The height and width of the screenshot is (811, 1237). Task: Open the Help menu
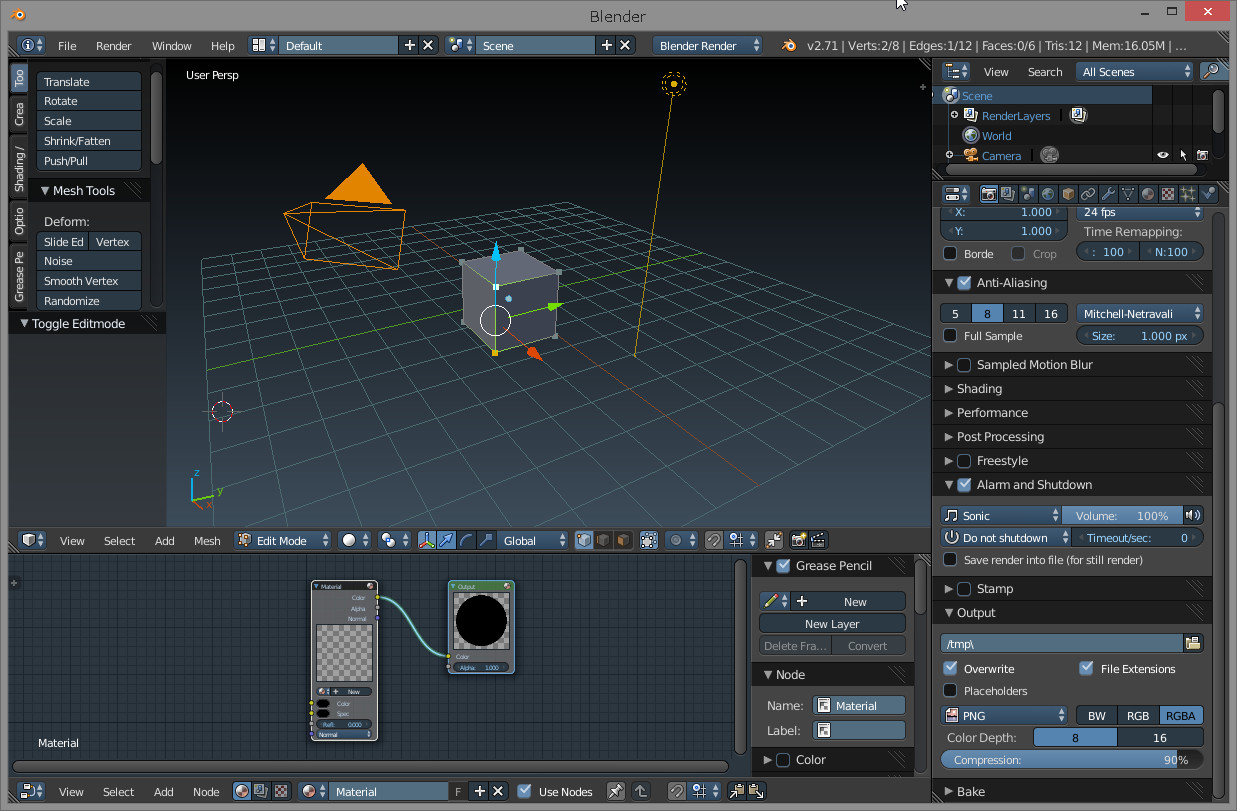[x=223, y=45]
